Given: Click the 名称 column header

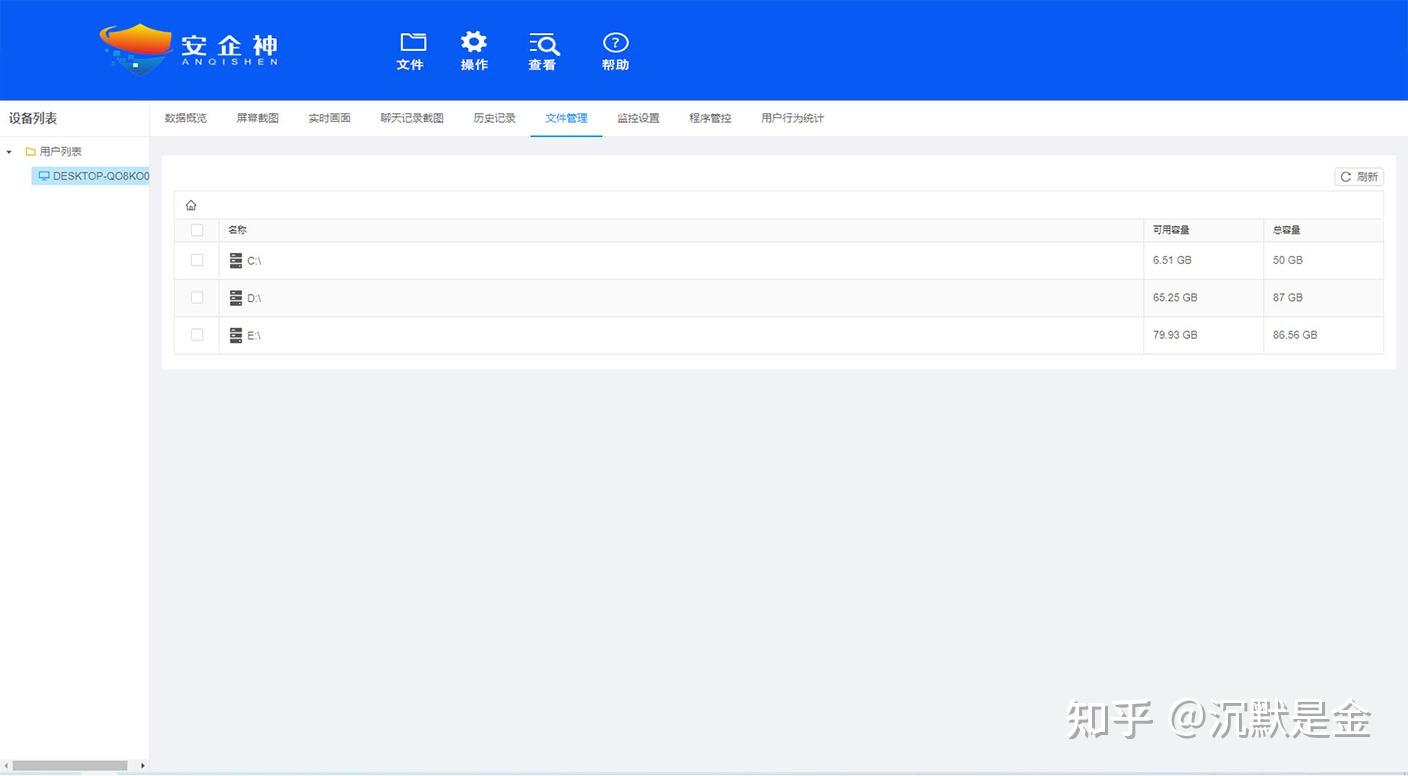Looking at the screenshot, I should (237, 230).
